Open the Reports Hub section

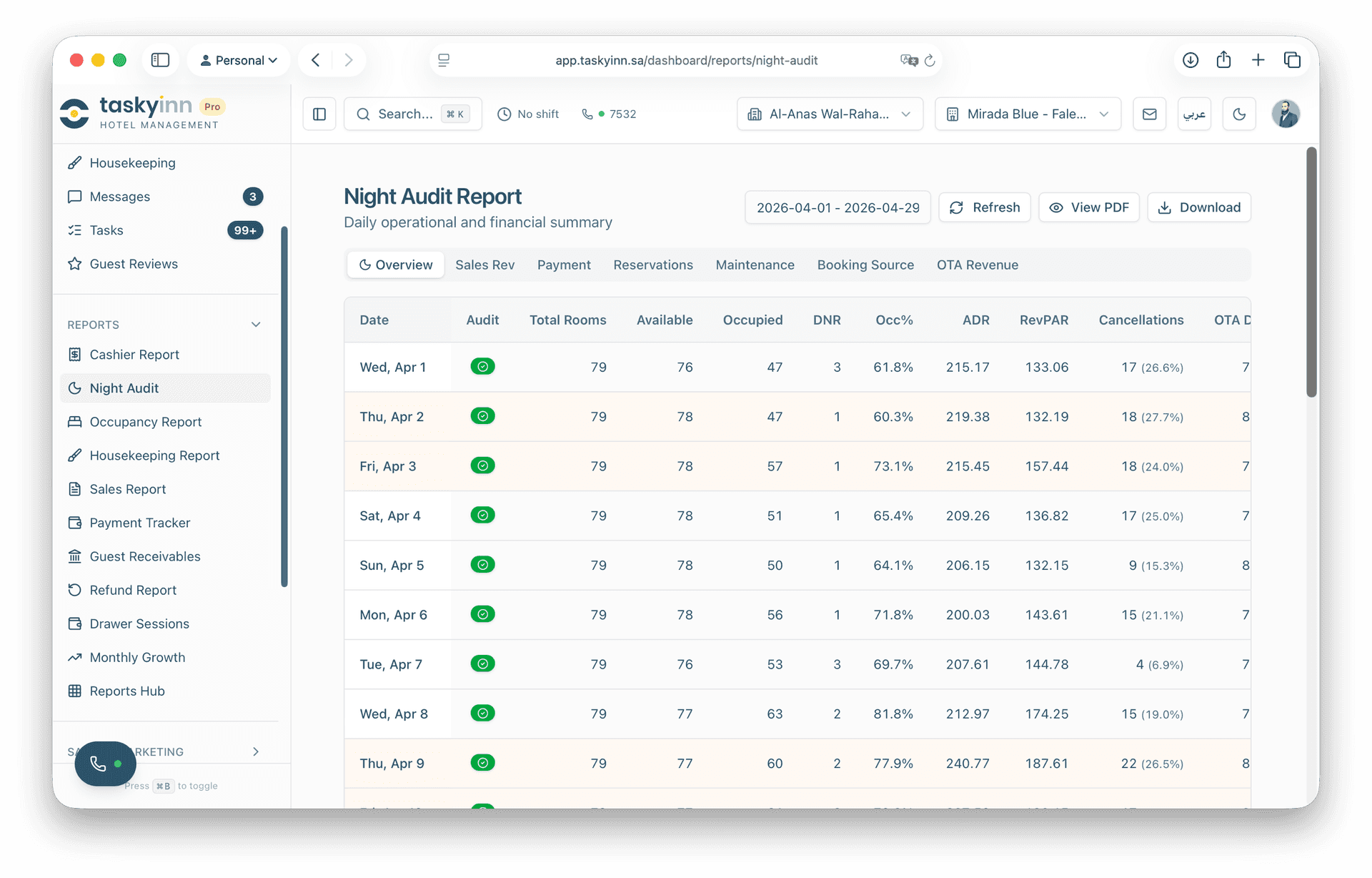[126, 691]
